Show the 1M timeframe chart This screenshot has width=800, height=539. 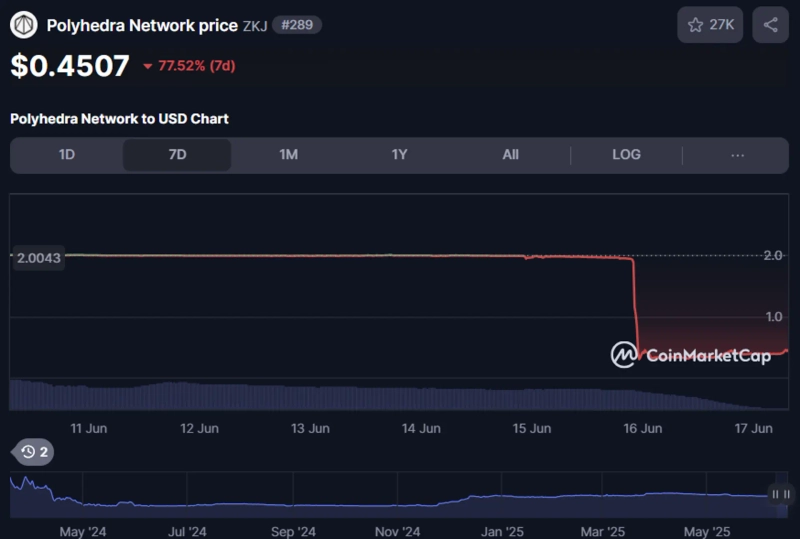coord(288,155)
